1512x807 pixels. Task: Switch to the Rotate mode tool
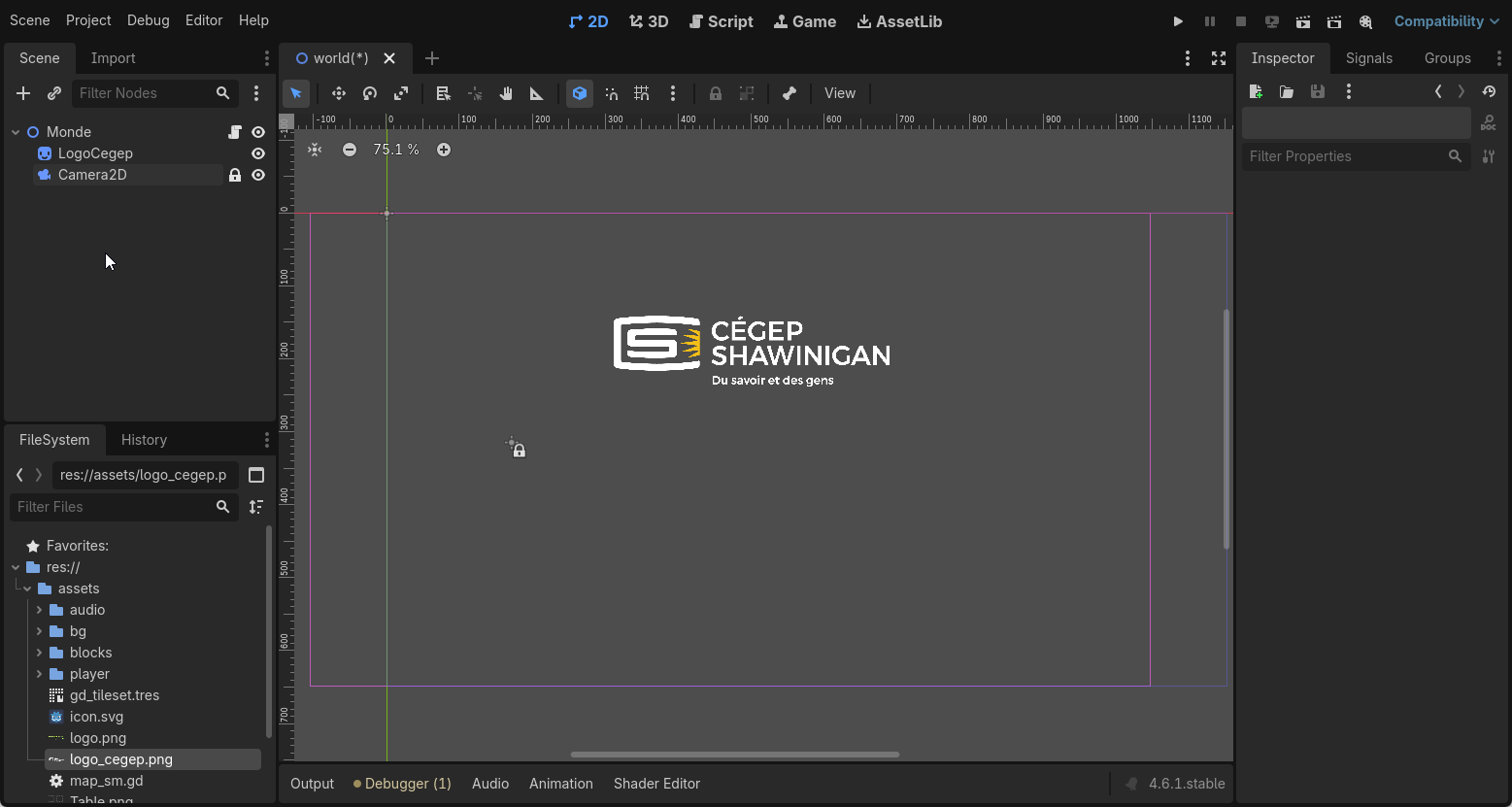370,93
